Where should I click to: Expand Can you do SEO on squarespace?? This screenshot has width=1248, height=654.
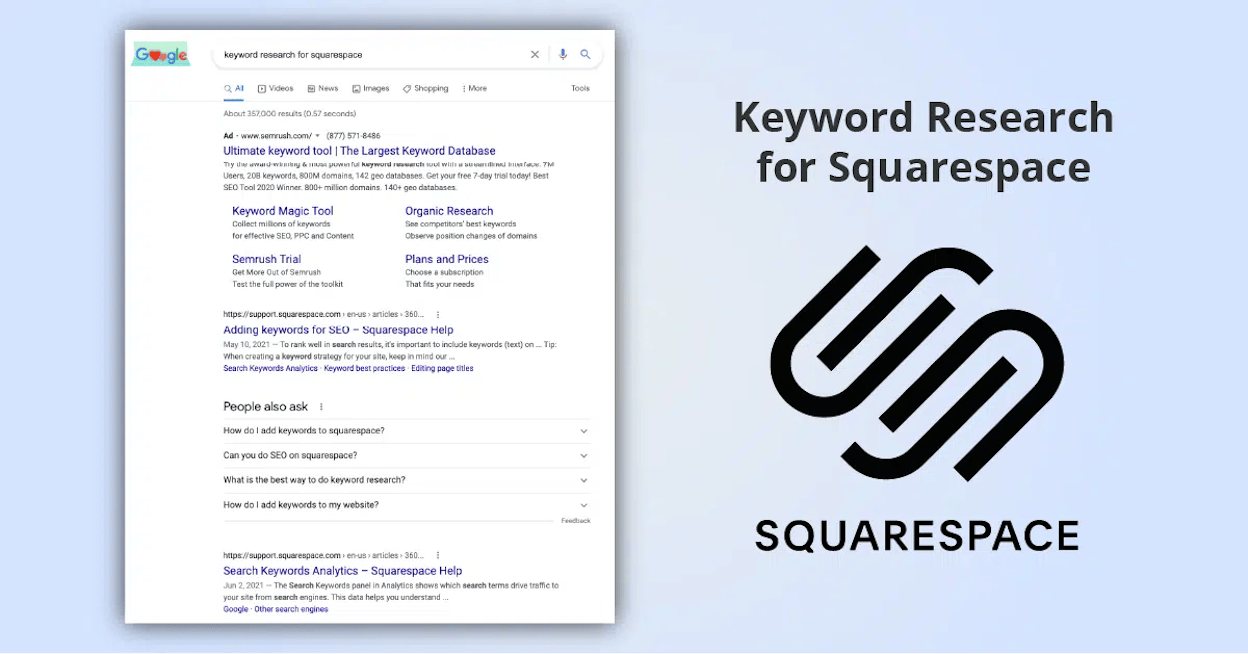[x=406, y=455]
